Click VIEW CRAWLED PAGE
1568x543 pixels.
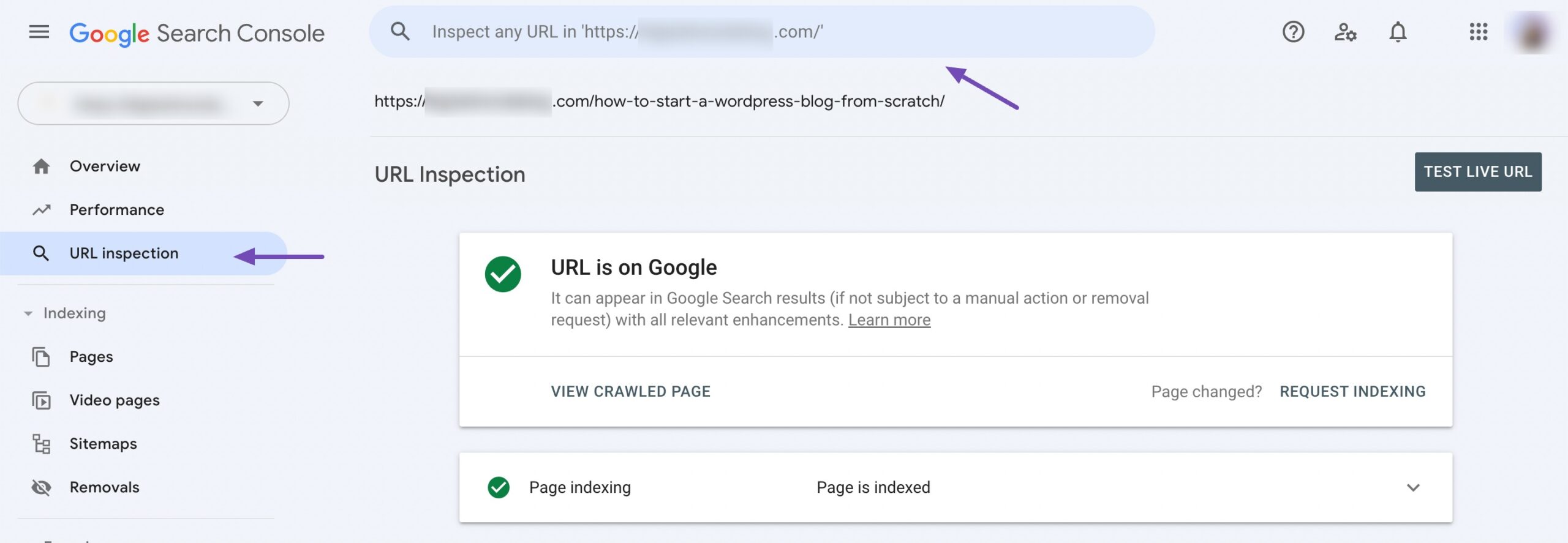630,392
